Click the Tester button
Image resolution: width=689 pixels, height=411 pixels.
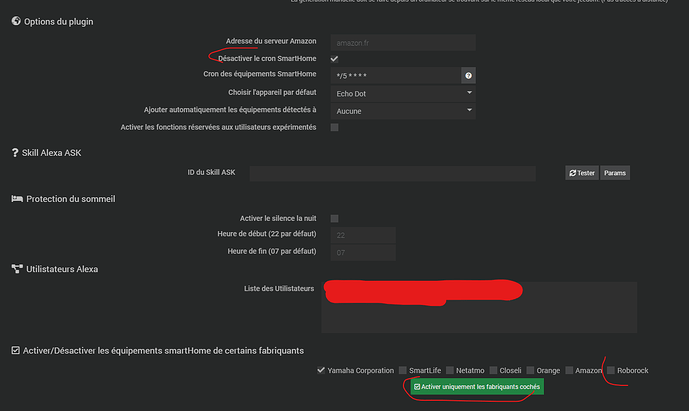tap(582, 173)
